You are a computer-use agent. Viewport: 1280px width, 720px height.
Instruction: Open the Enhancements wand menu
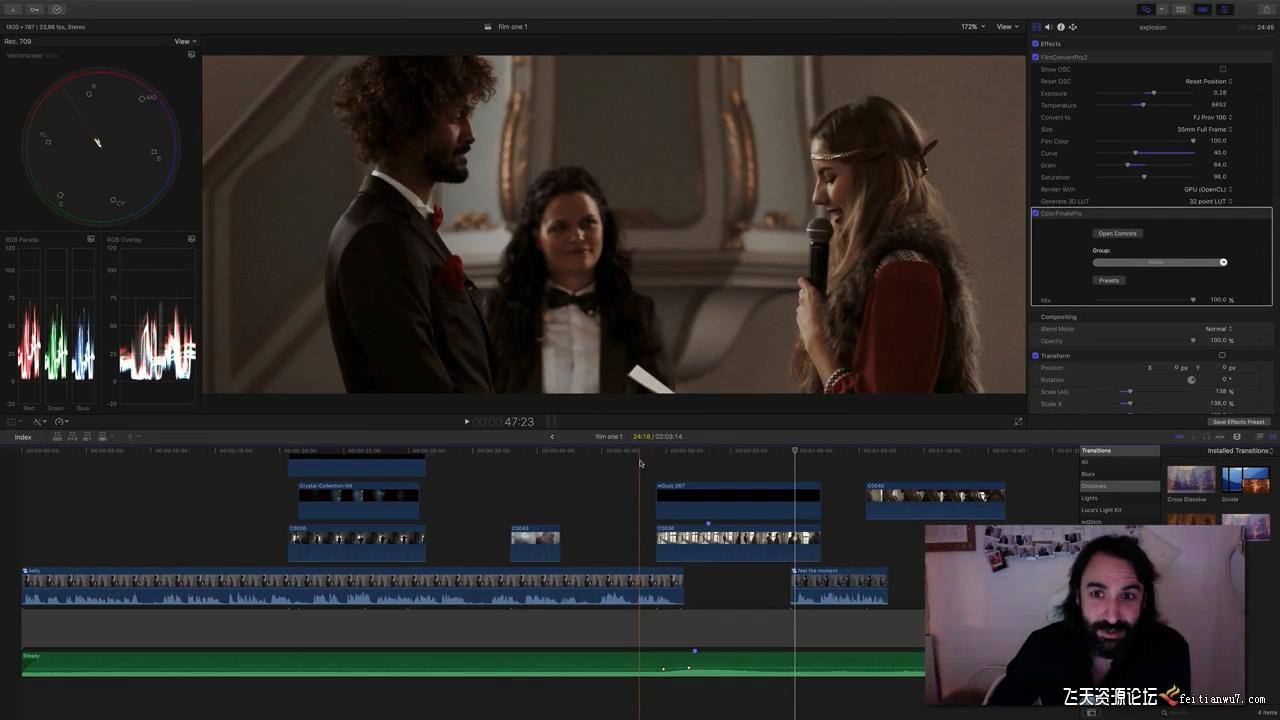pyautogui.click(x=39, y=421)
